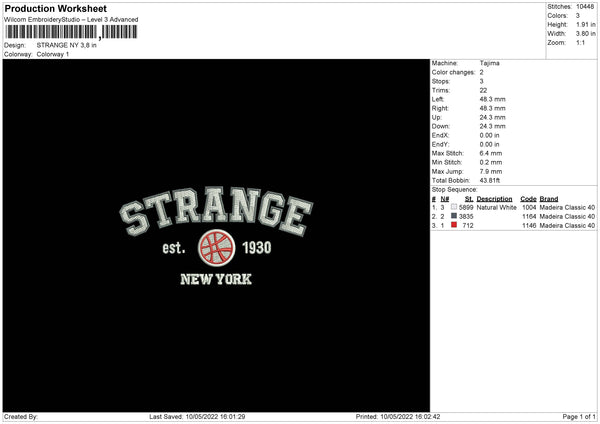Click the red thread color swatch
Viewport: 600px width, 424px height.
click(x=454, y=225)
